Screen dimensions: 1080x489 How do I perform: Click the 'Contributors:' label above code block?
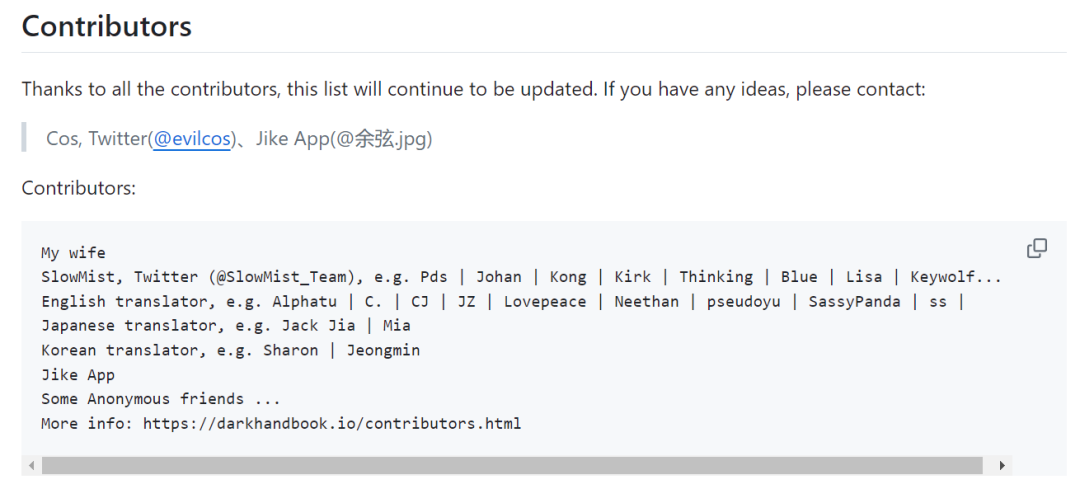pyautogui.click(x=79, y=188)
